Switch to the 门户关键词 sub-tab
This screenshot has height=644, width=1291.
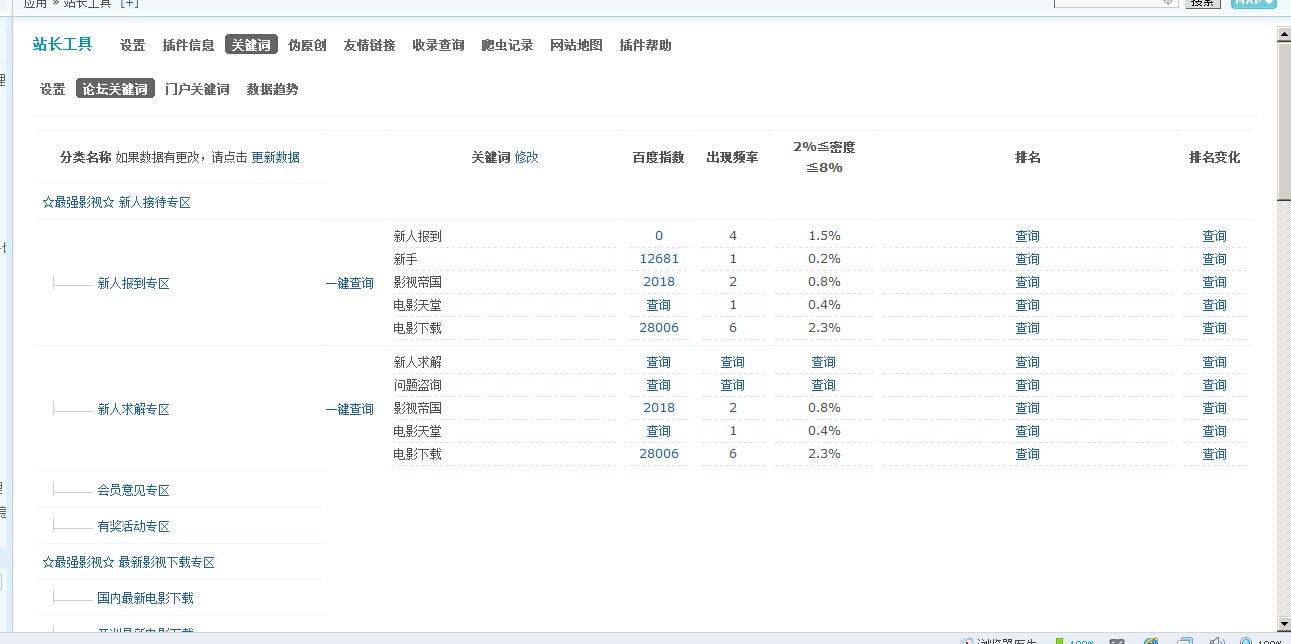pos(197,89)
